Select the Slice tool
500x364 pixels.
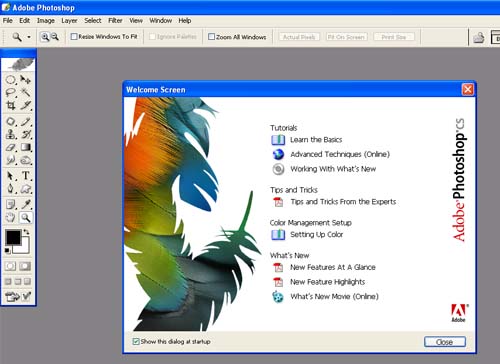(x=26, y=105)
